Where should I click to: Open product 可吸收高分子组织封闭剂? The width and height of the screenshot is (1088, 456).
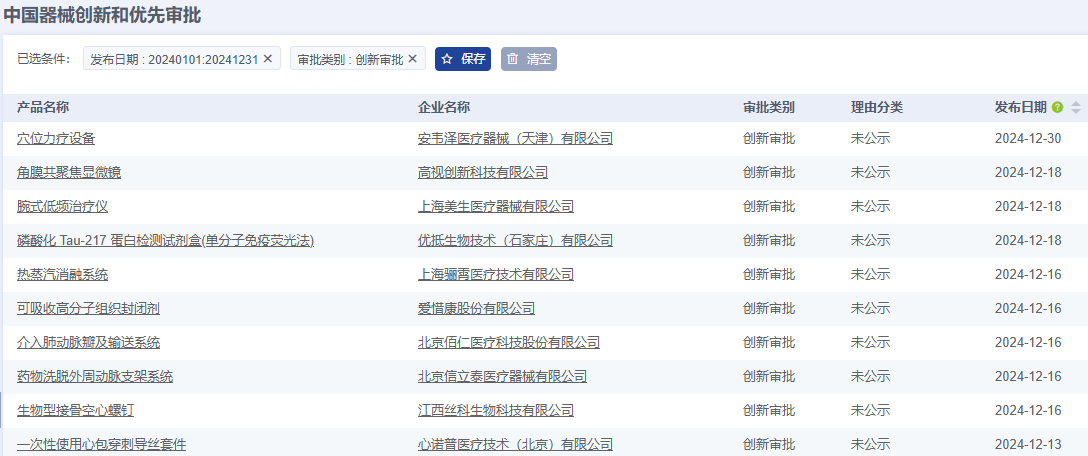(x=88, y=308)
